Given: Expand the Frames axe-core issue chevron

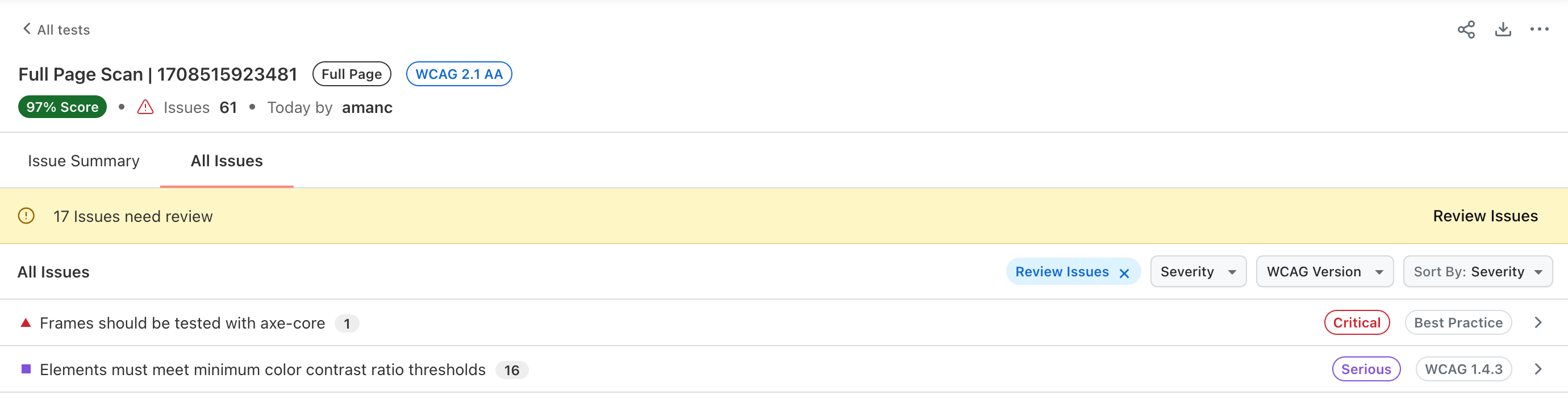Looking at the screenshot, I should coord(1537,323).
